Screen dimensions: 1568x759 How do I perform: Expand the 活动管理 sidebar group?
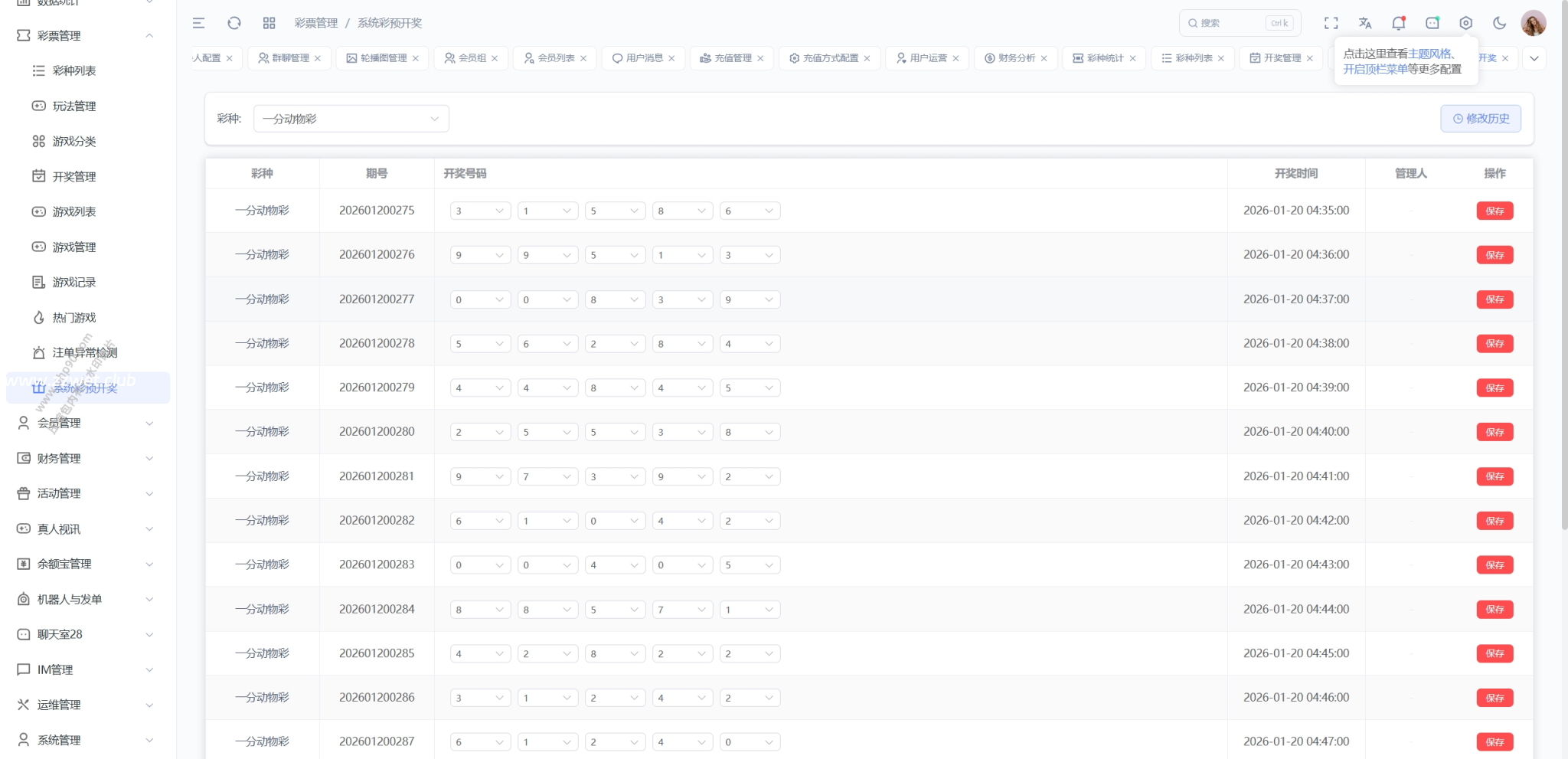88,493
